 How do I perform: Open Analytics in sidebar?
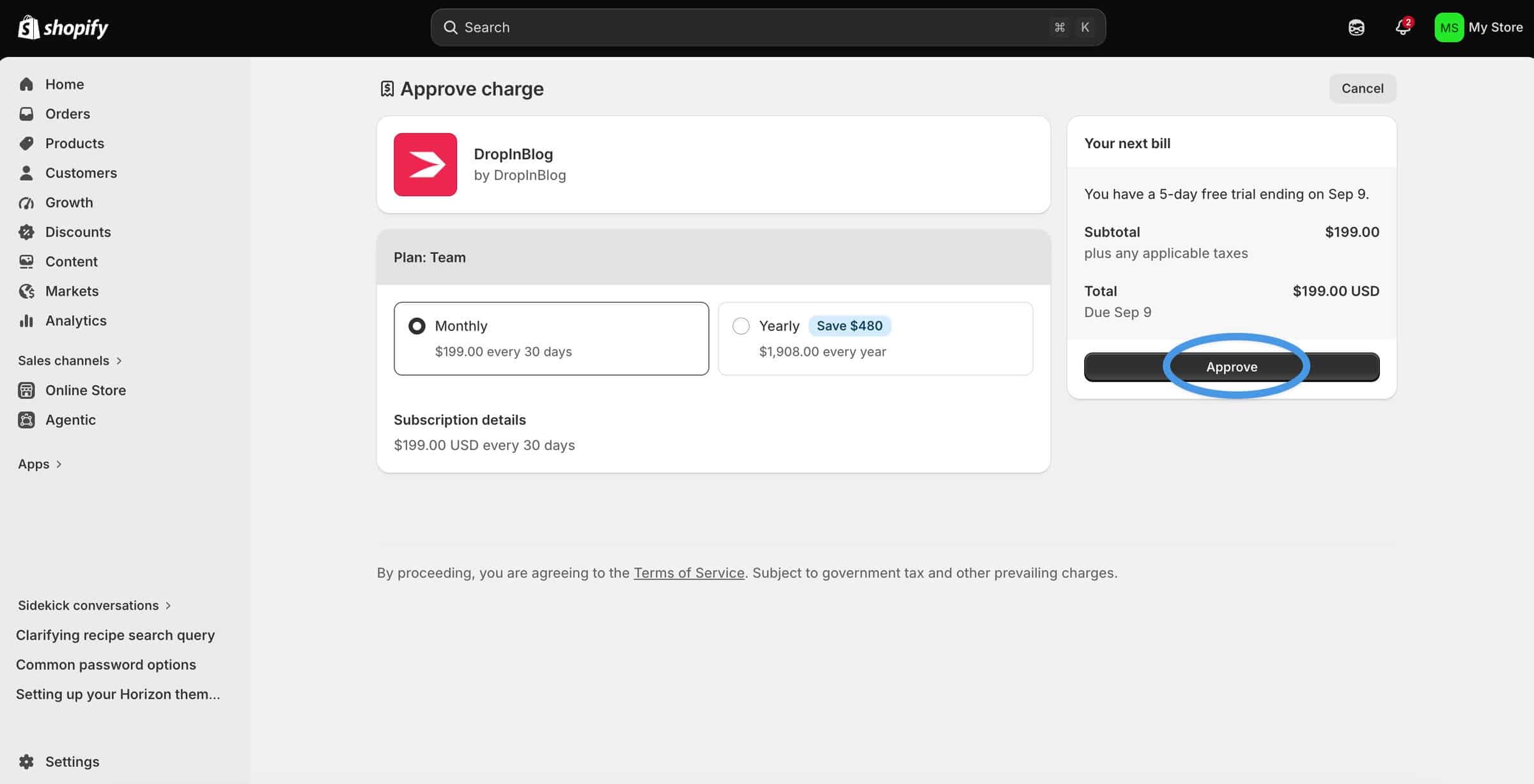click(x=76, y=321)
